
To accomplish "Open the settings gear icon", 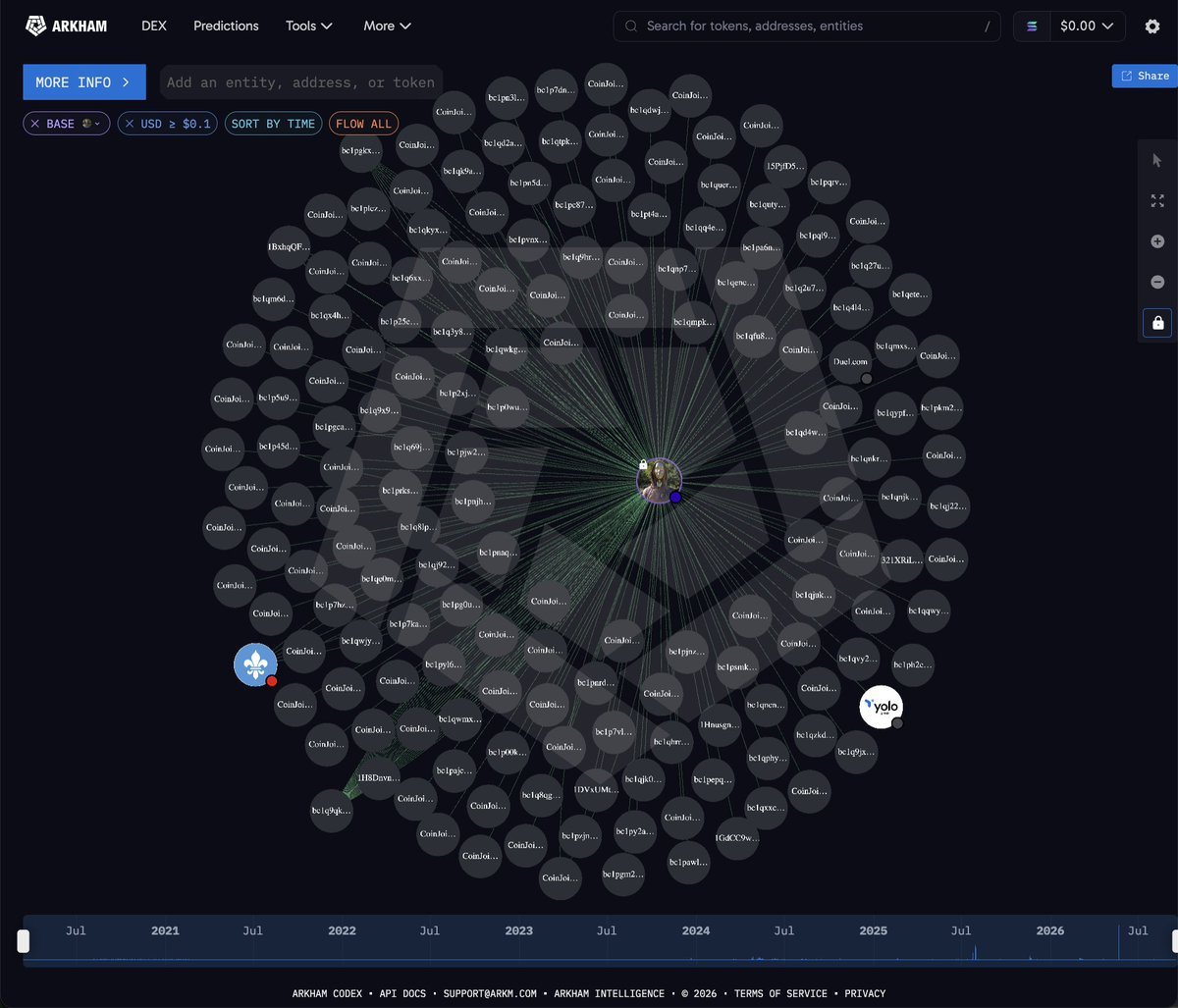I will (x=1152, y=27).
